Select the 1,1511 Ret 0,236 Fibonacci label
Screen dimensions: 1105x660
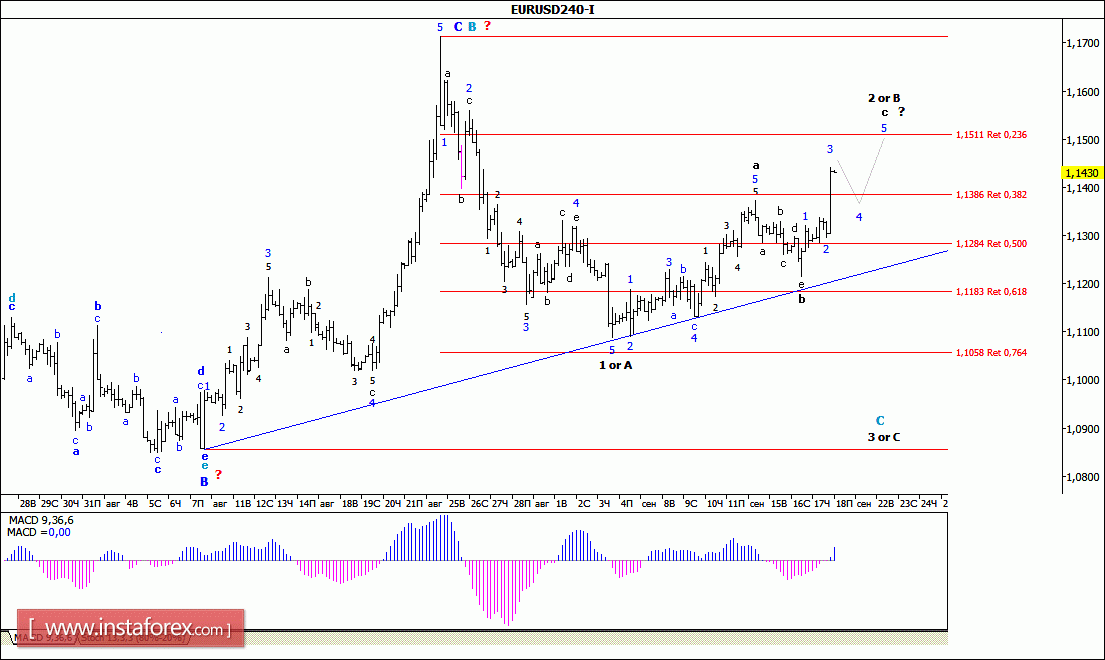click(991, 135)
